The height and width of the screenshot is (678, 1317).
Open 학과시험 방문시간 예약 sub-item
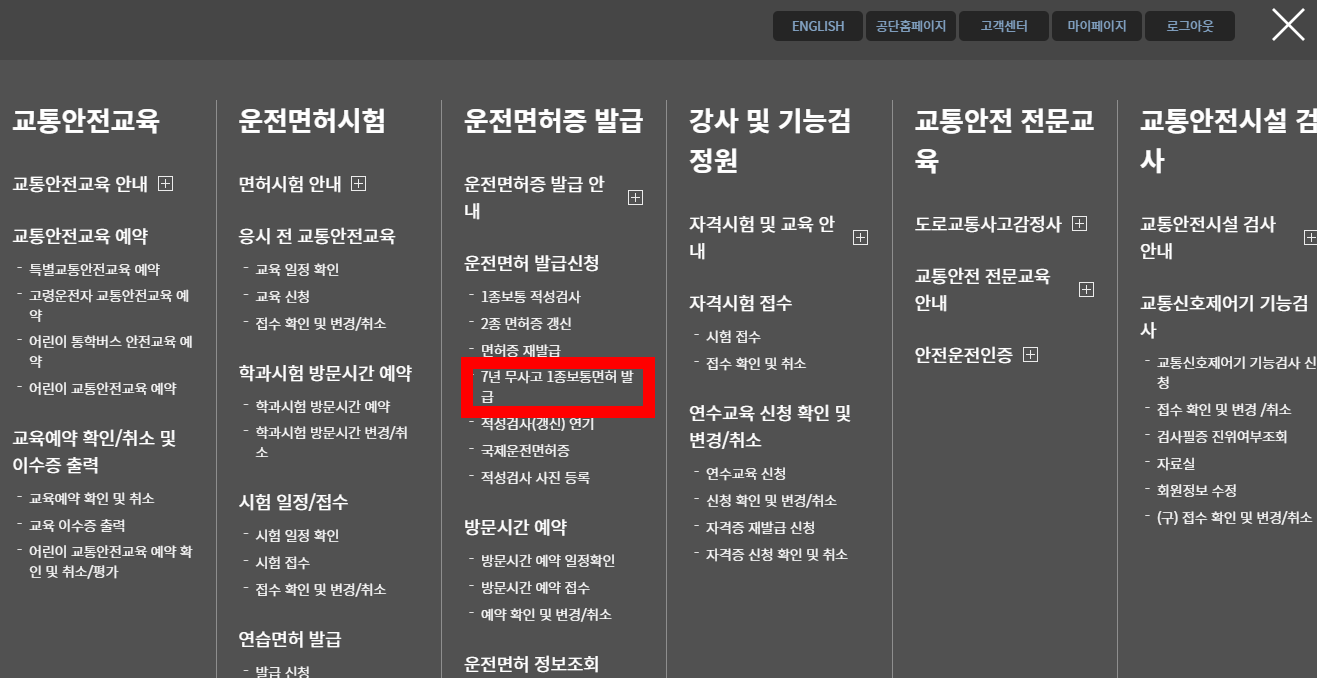pos(323,407)
